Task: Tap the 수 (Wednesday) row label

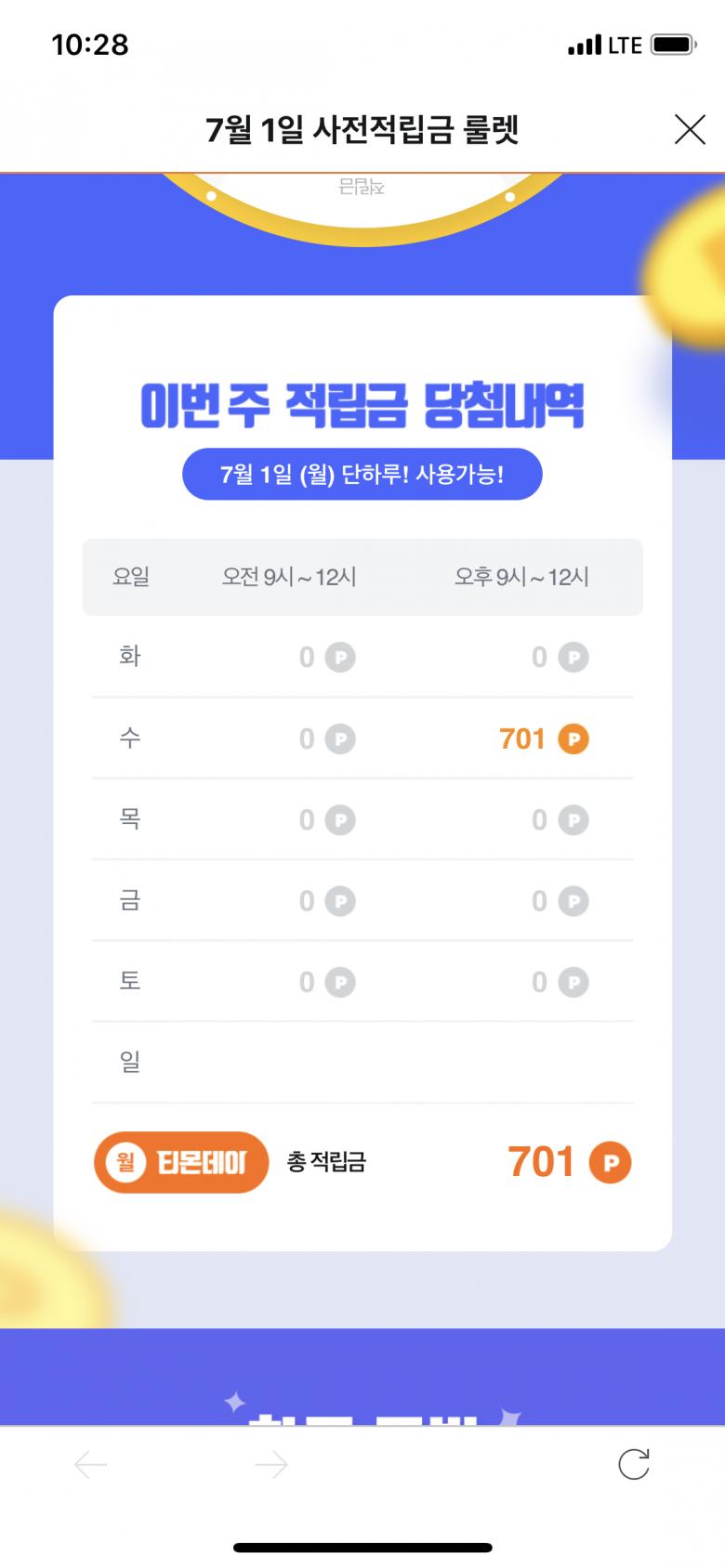Action: pyautogui.click(x=130, y=738)
